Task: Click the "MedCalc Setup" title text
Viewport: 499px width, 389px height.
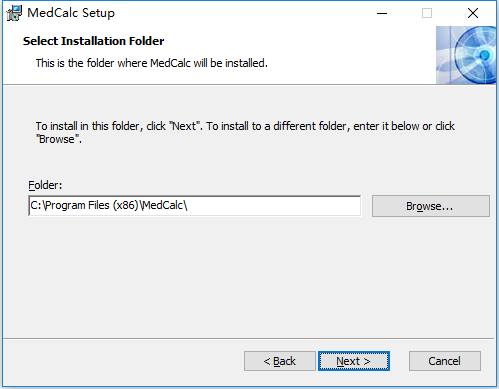Action: tap(71, 13)
